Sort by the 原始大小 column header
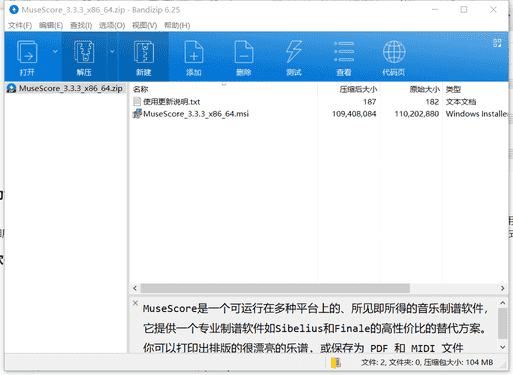This screenshot has height=375, width=513. pyautogui.click(x=424, y=89)
